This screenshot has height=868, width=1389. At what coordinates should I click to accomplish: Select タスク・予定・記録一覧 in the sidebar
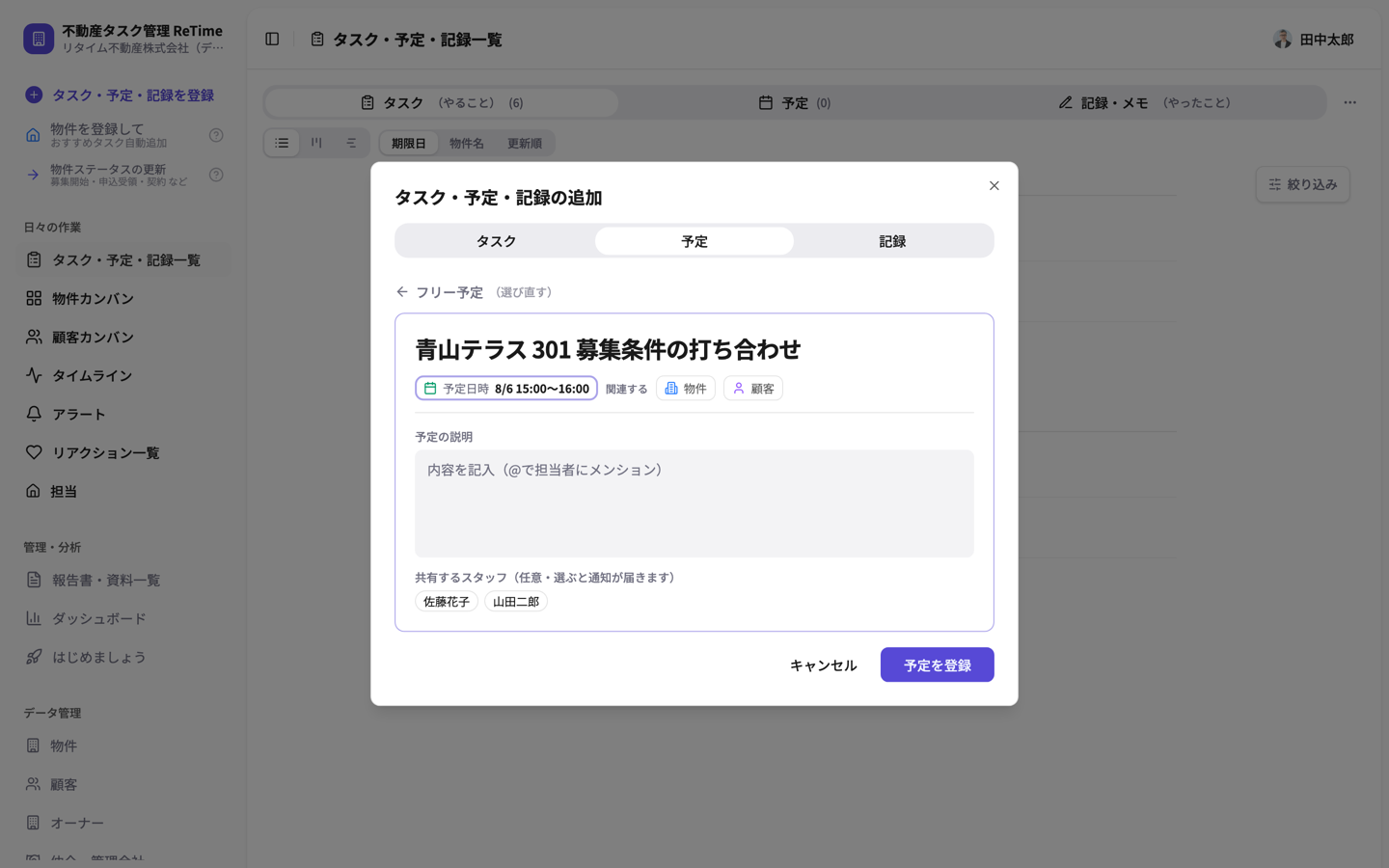[x=123, y=259]
